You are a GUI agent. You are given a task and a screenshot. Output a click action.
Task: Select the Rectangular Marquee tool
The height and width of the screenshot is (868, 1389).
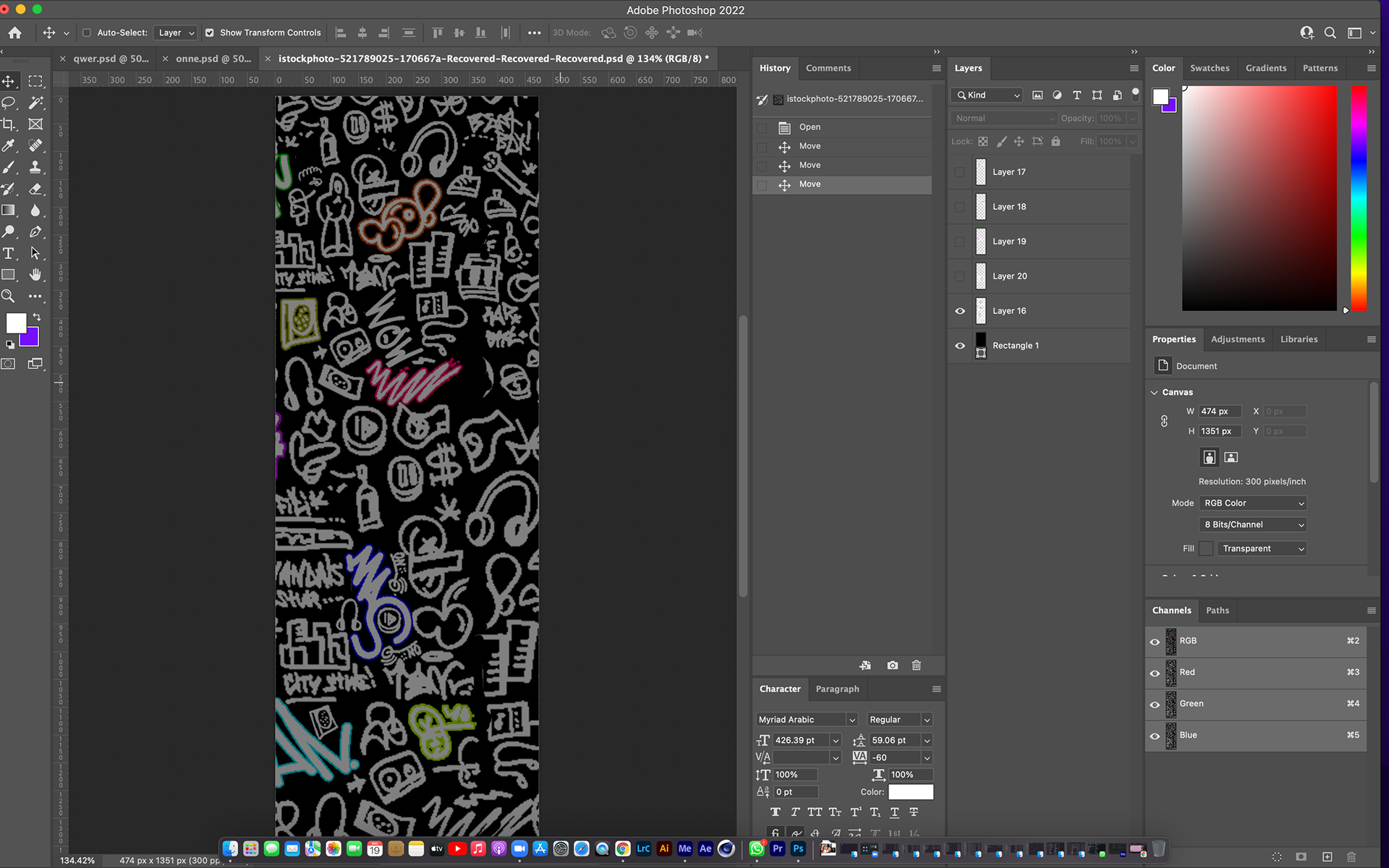pyautogui.click(x=35, y=82)
